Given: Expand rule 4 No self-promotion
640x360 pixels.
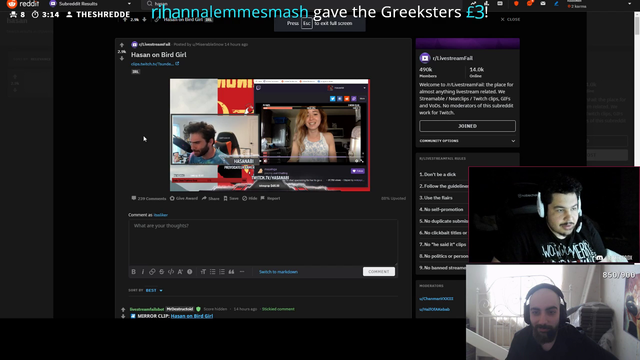Looking at the screenshot, I should (x=443, y=209).
